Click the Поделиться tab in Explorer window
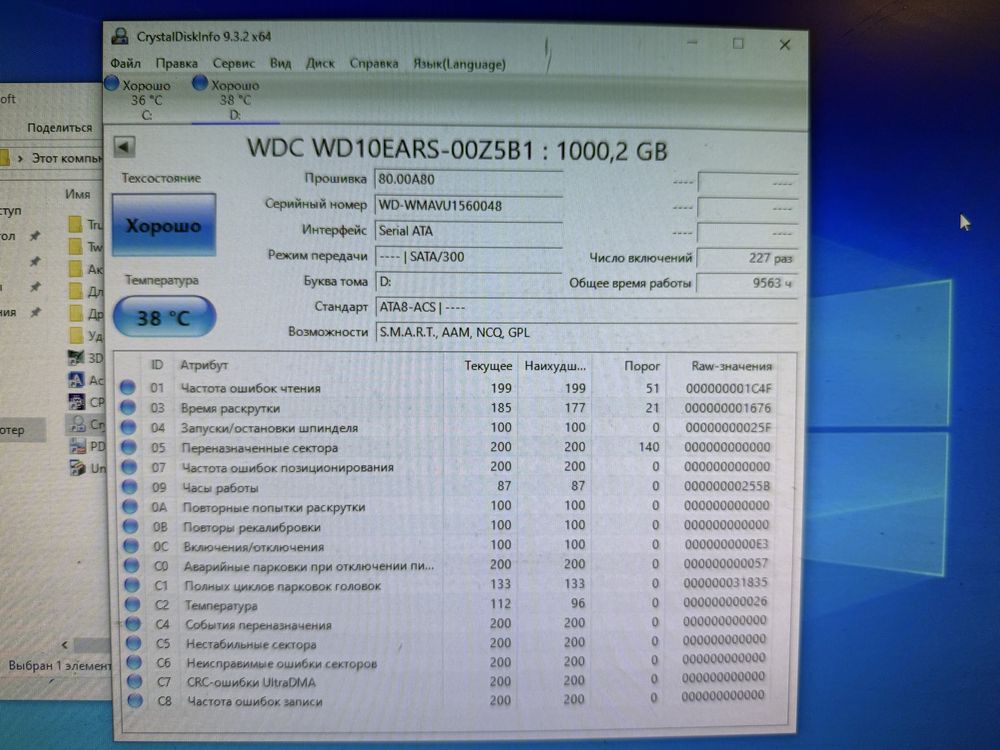The height and width of the screenshot is (750, 1000). click(59, 128)
